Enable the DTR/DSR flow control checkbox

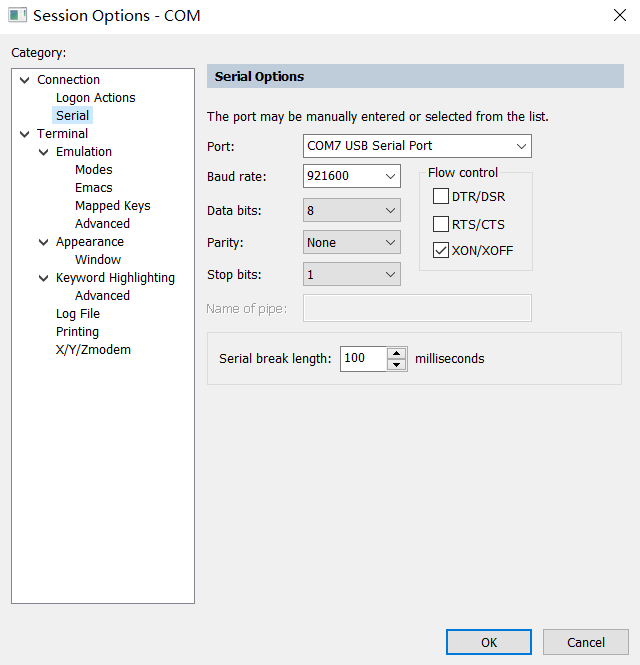pyautogui.click(x=441, y=196)
